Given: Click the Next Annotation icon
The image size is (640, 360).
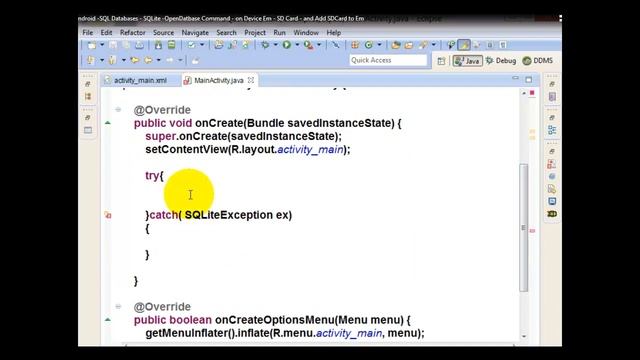Looking at the screenshot, I should tap(91, 60).
